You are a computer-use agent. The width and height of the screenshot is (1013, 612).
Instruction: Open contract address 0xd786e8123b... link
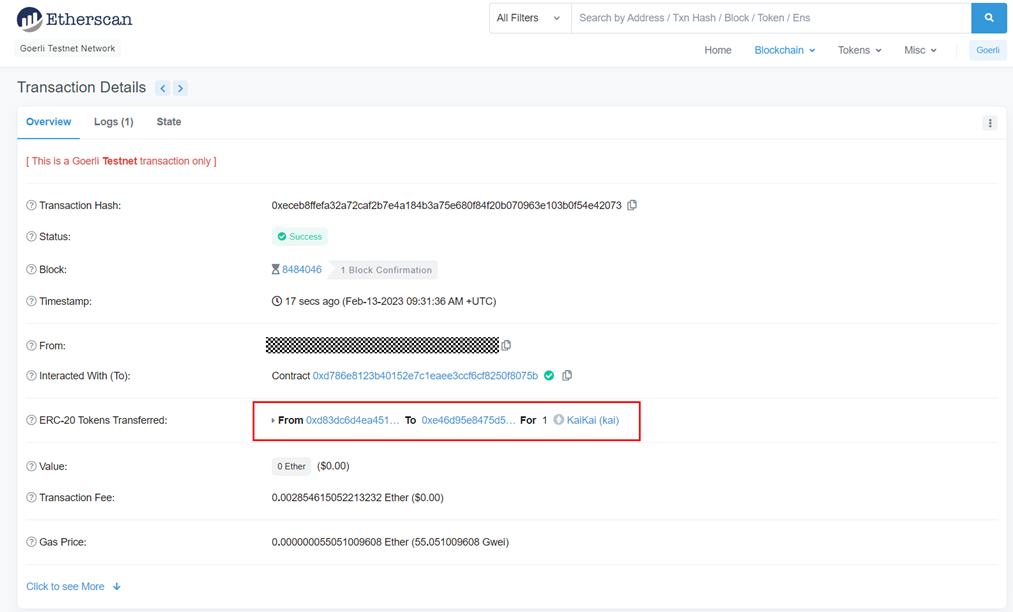[x=425, y=375]
